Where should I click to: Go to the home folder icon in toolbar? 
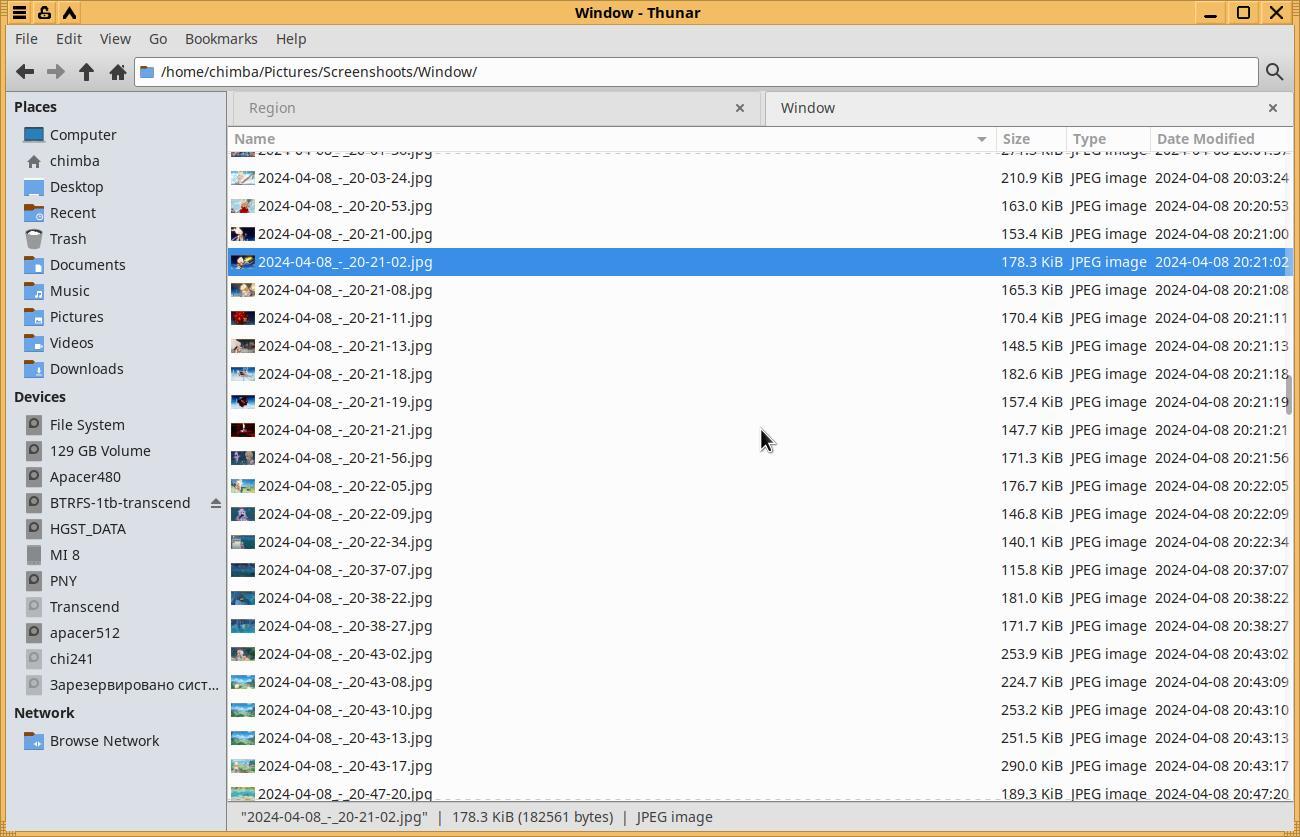[118, 72]
